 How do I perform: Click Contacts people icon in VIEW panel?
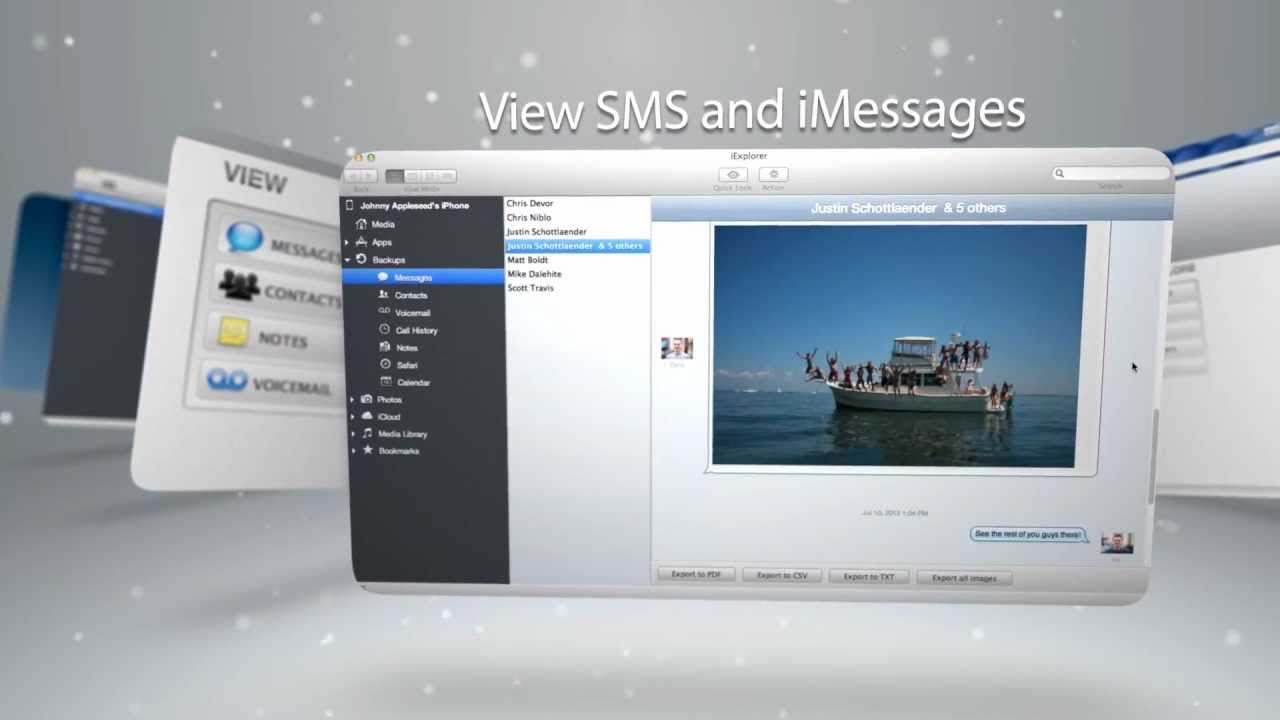[239, 286]
